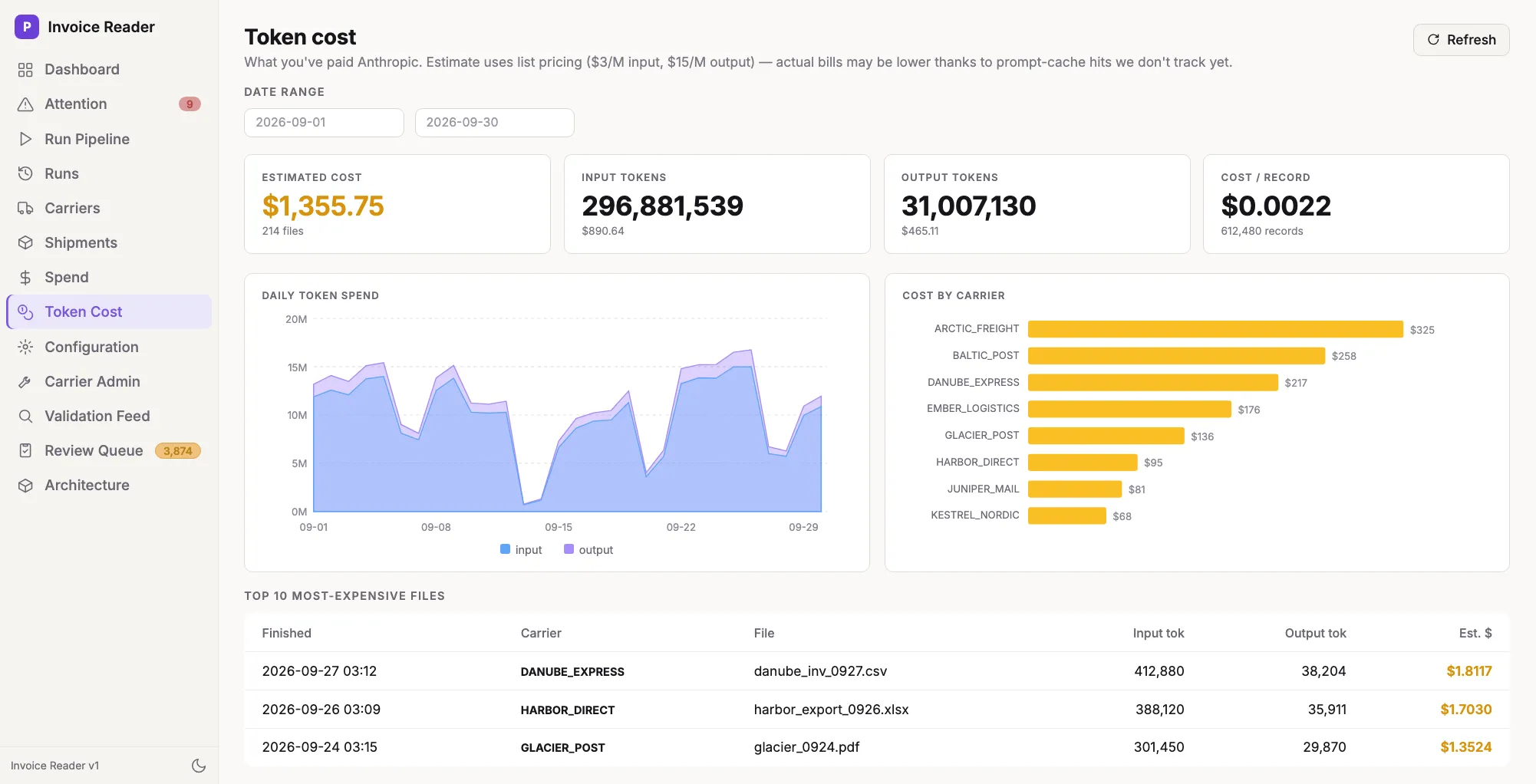This screenshot has height=784, width=1536.
Task: Open Dashboard via its grid icon
Action: click(25, 70)
